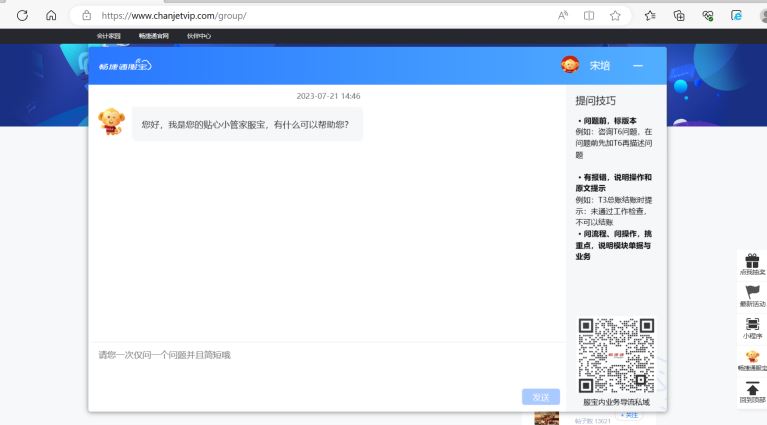Screen dimensions: 767x425
Task: Open the mini program scan icon
Action: tap(752, 325)
